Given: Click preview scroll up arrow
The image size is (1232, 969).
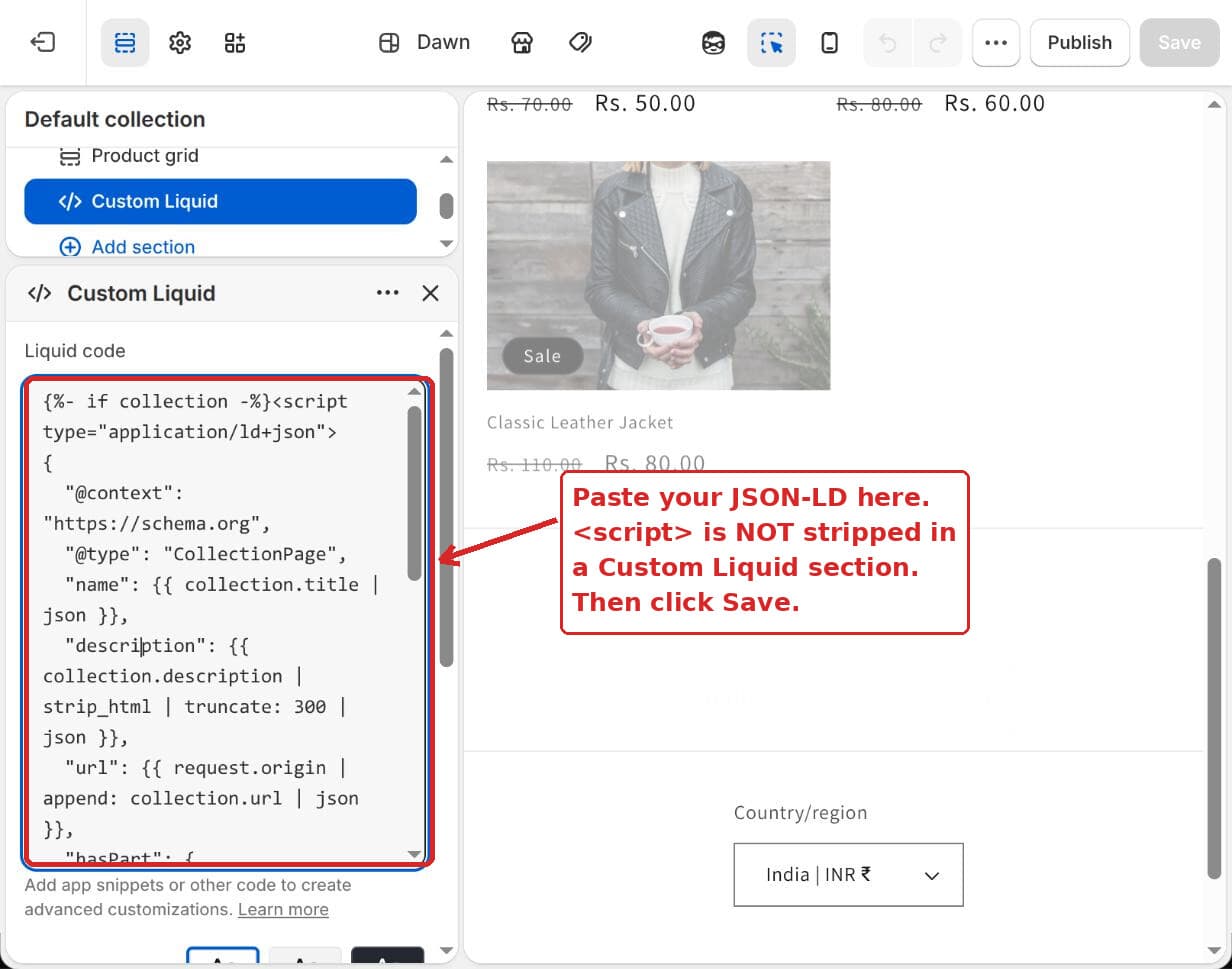Looking at the screenshot, I should tap(1215, 104).
